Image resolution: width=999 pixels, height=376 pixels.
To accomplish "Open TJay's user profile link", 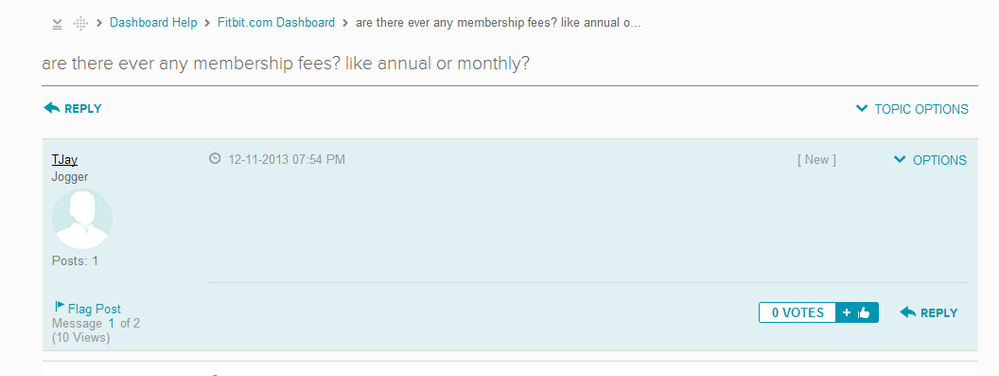I will pyautogui.click(x=64, y=159).
